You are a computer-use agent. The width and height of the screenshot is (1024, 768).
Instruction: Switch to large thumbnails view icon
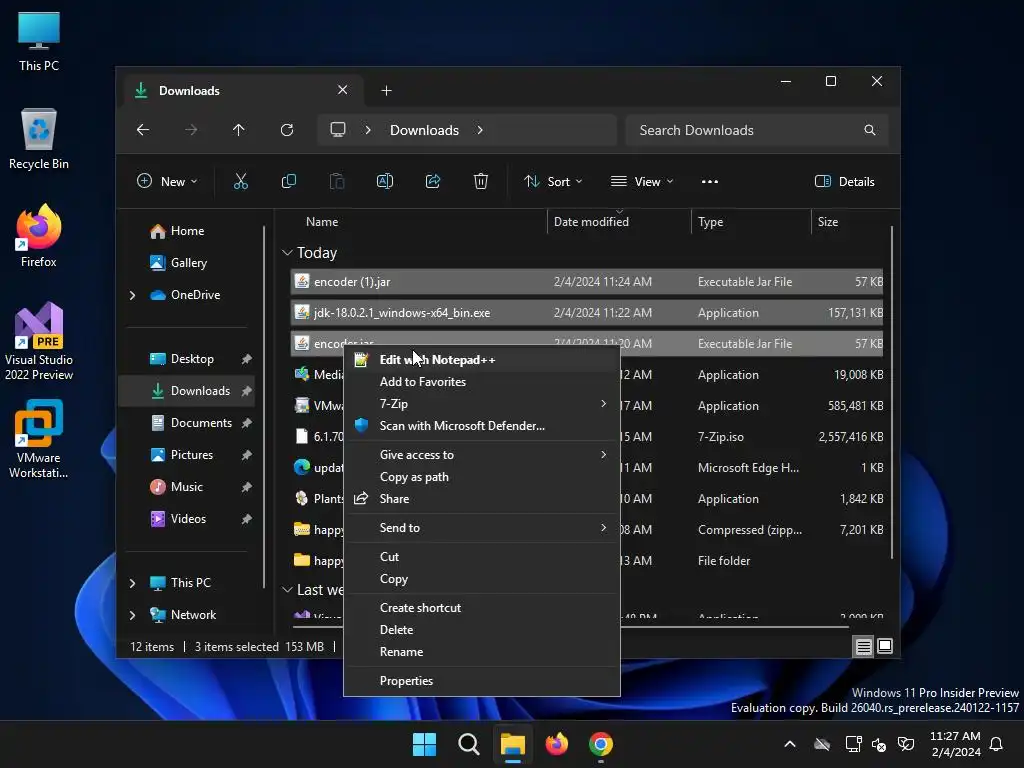[x=885, y=647]
